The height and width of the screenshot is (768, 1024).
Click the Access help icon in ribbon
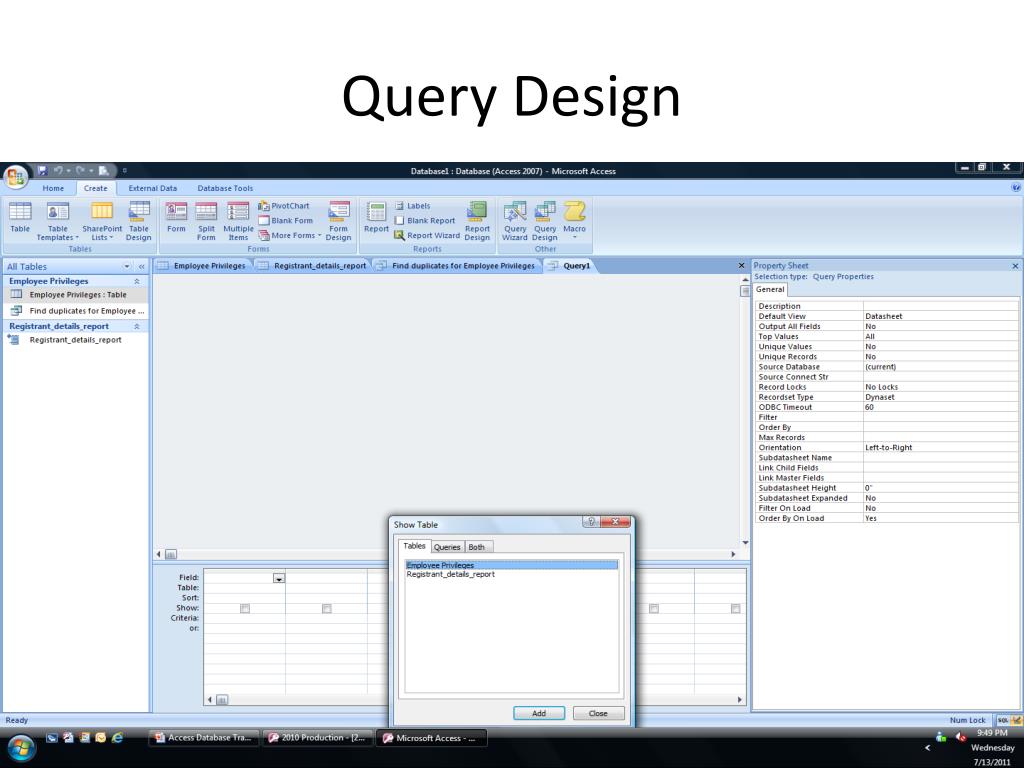pos(1016,187)
